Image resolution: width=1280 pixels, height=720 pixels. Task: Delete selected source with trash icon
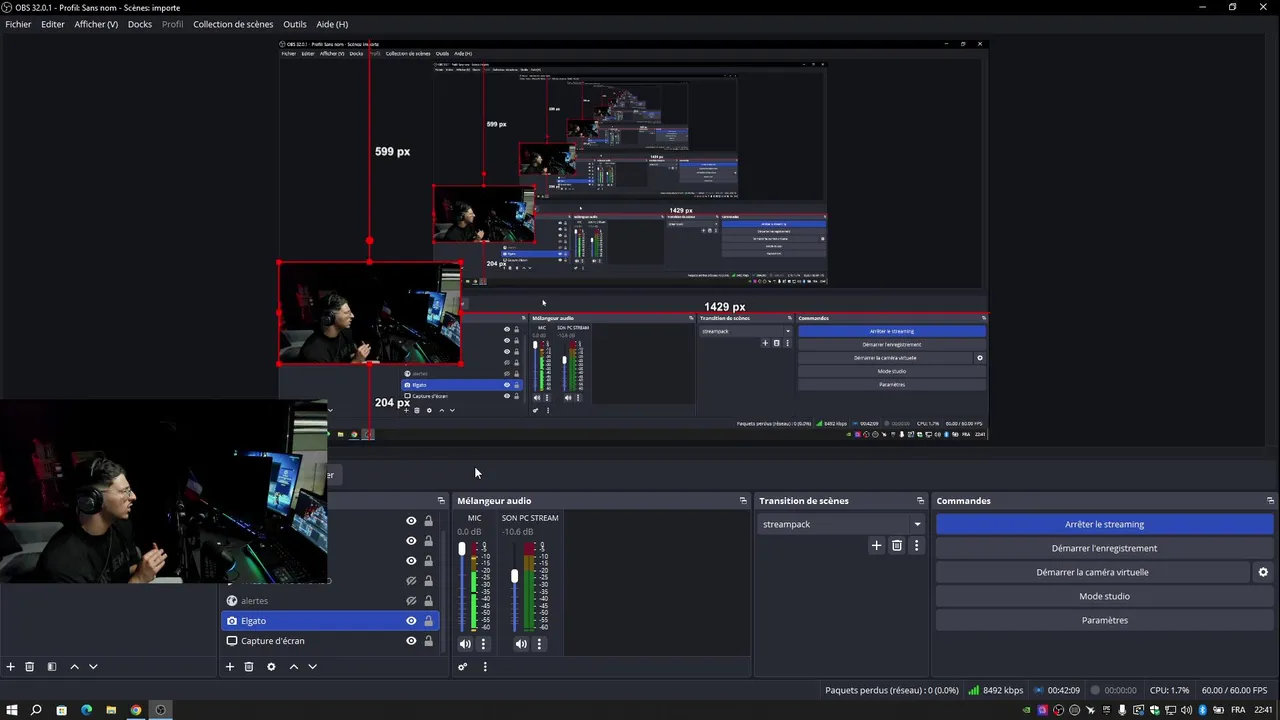pos(249,667)
